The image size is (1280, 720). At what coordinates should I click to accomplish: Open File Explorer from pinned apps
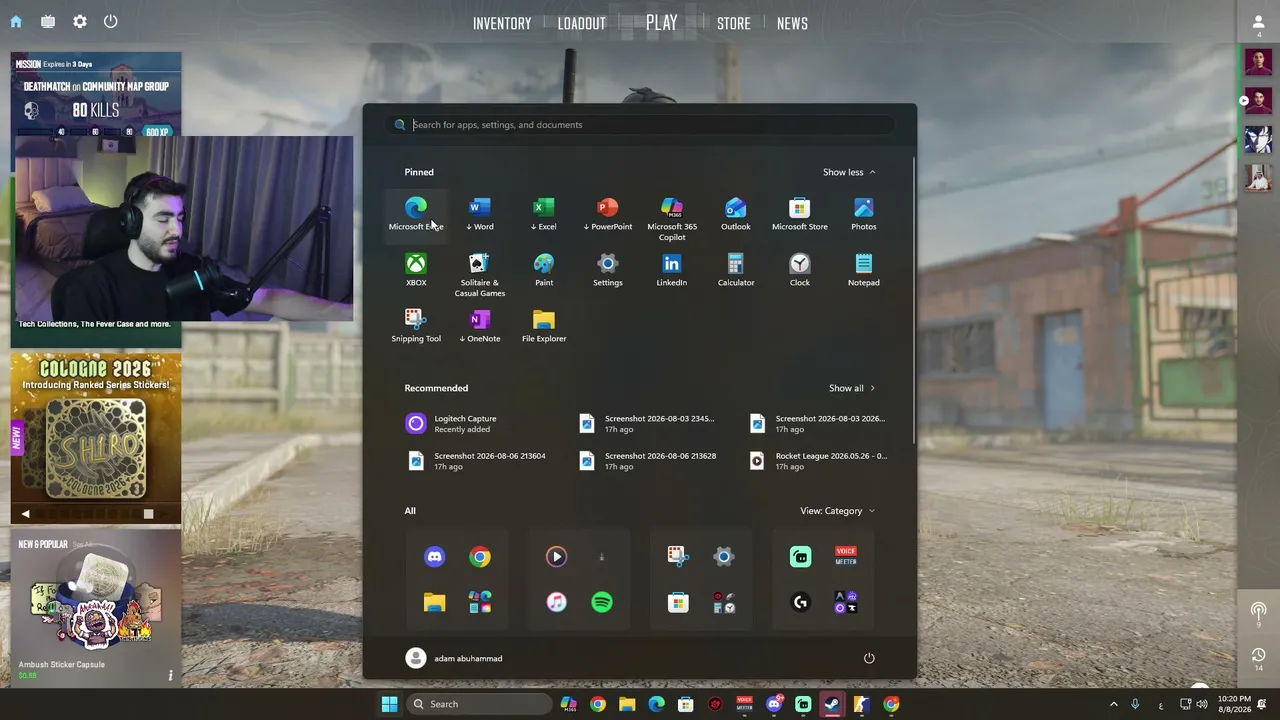[x=544, y=326]
